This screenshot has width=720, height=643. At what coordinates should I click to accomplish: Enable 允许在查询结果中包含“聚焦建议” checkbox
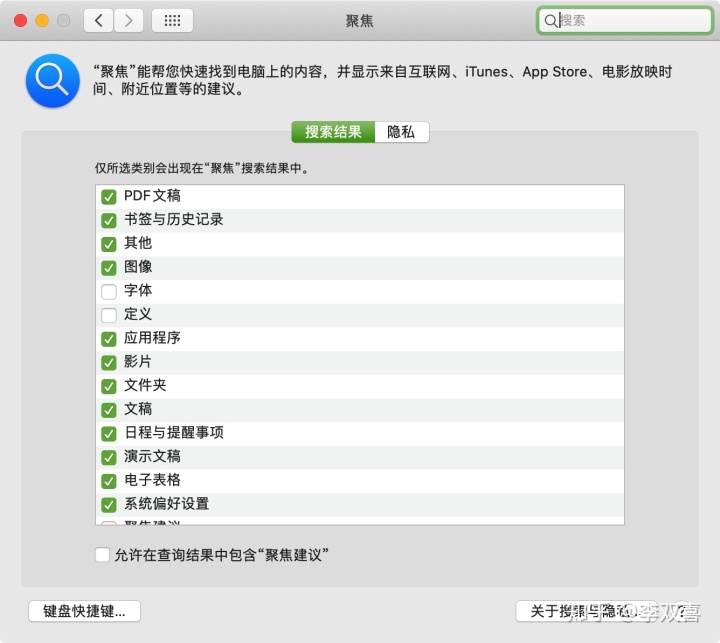click(102, 554)
